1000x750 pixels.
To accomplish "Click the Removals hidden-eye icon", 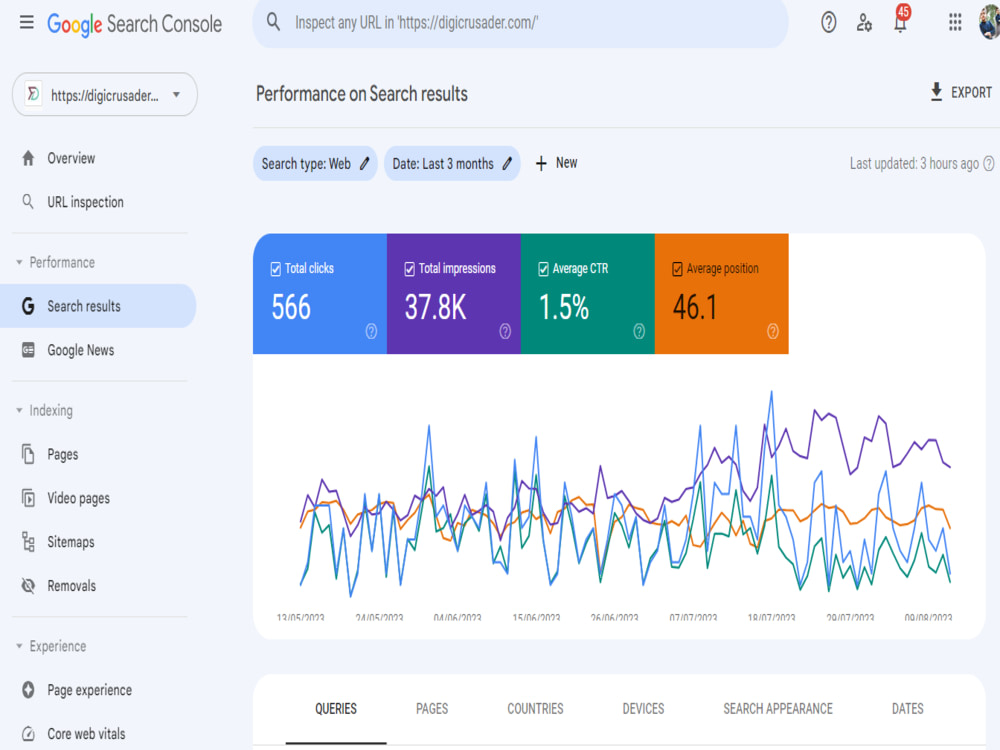I will [28, 585].
